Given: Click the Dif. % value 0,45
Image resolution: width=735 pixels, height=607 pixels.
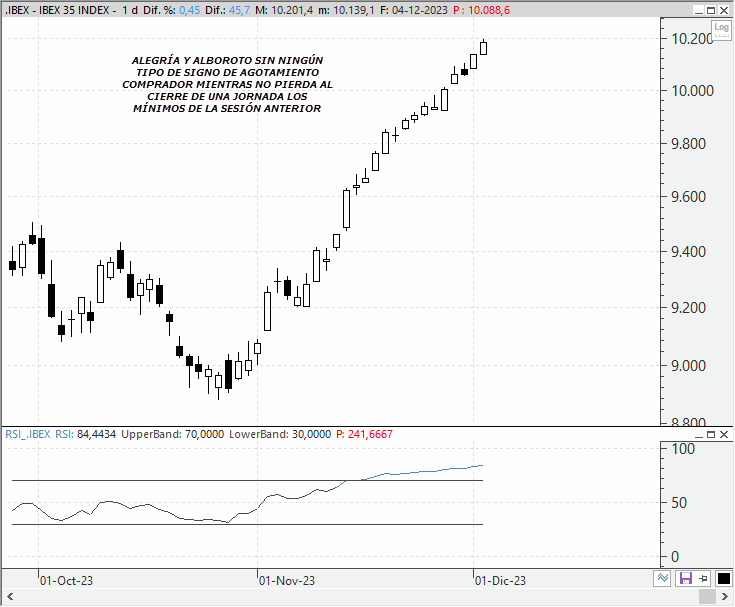Looking at the screenshot, I should [189, 10].
